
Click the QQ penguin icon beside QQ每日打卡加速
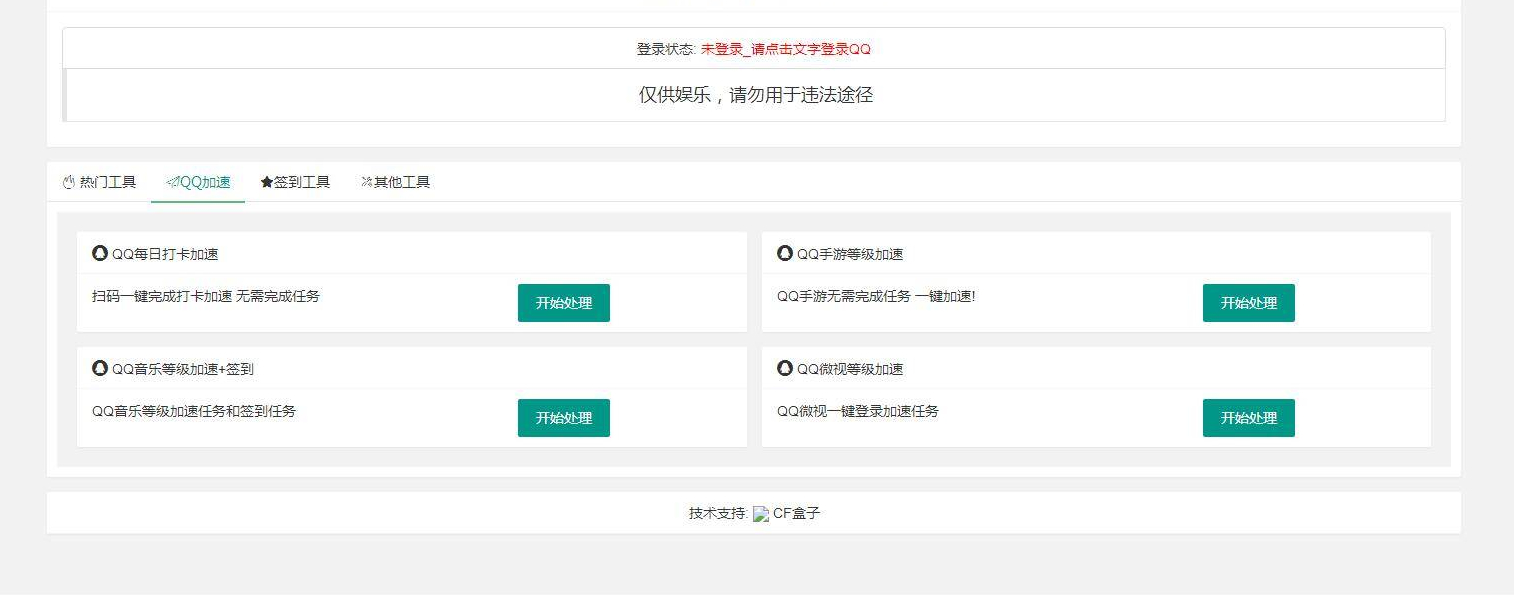(x=100, y=253)
